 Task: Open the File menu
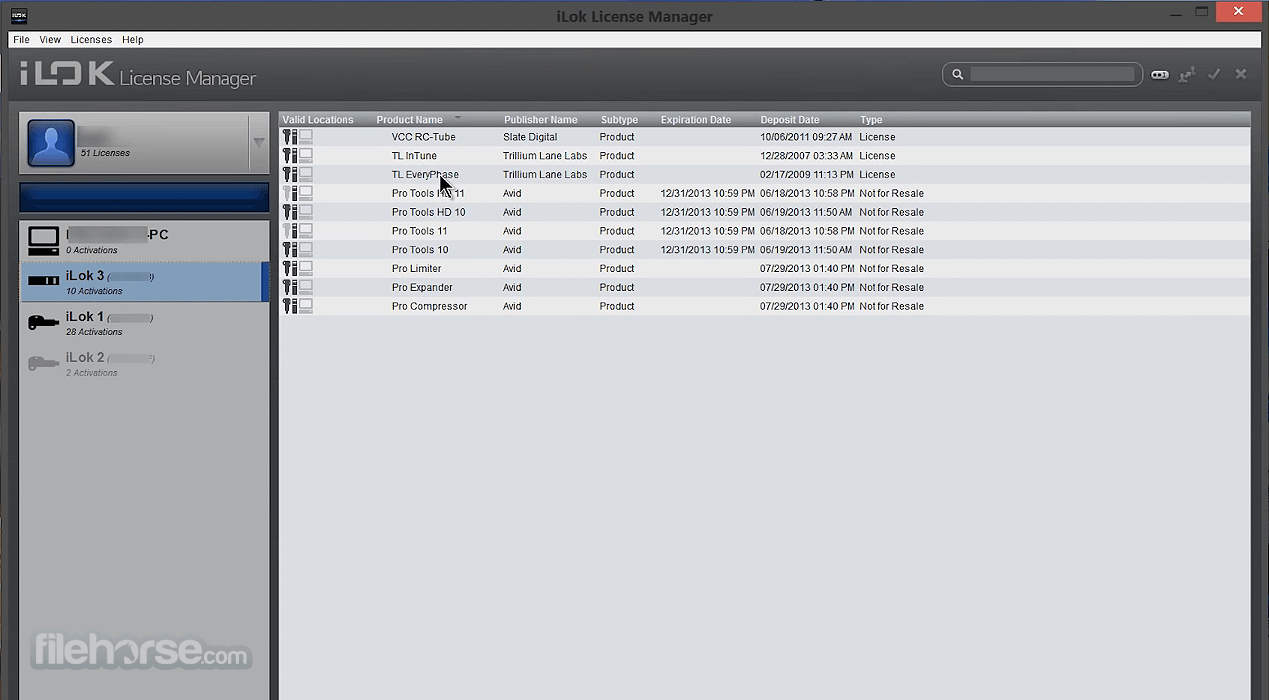tap(21, 40)
